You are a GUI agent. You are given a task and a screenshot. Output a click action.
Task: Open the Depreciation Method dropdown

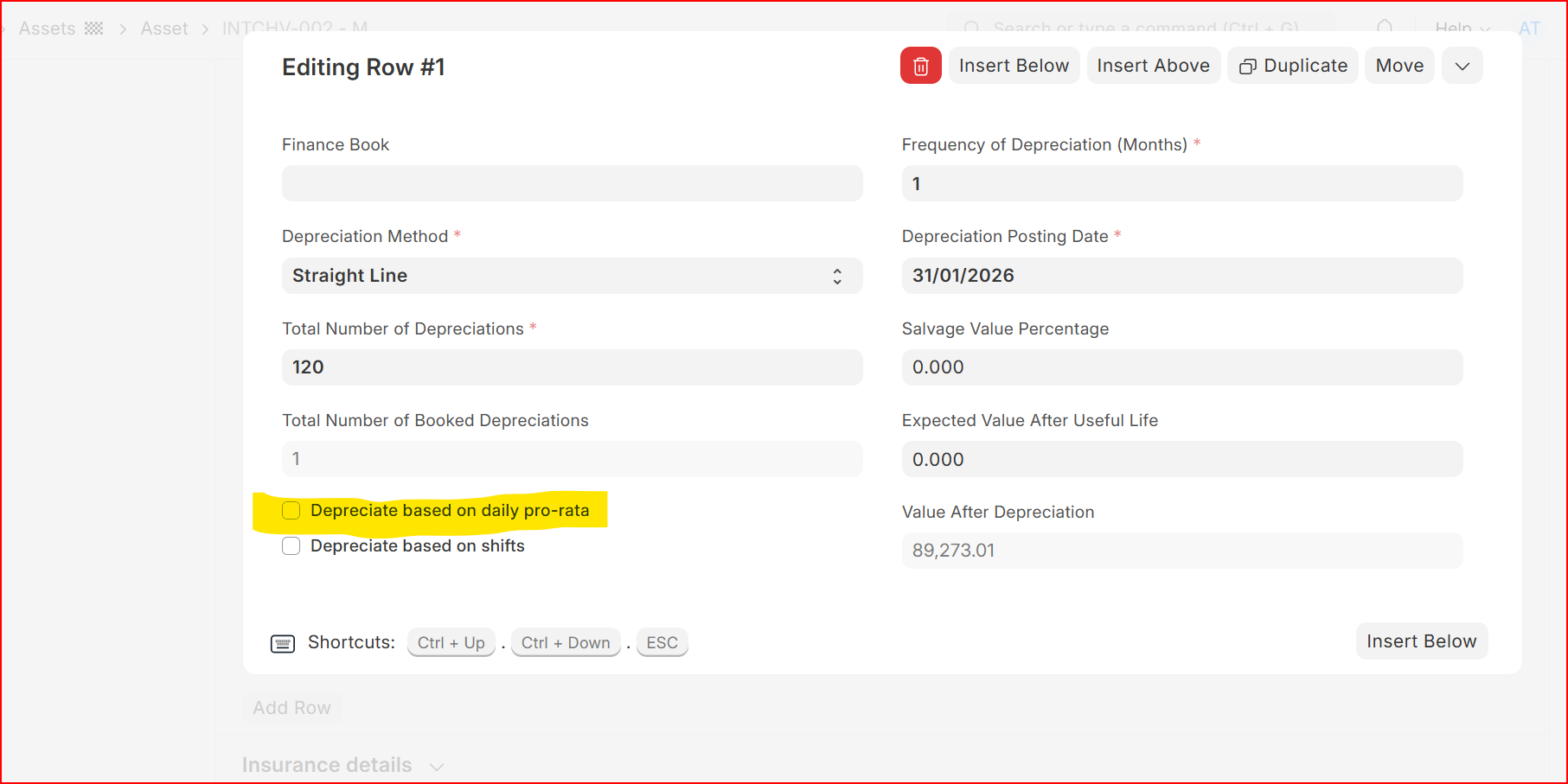coord(572,276)
